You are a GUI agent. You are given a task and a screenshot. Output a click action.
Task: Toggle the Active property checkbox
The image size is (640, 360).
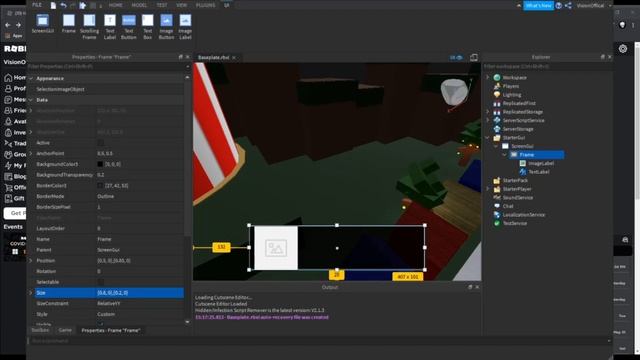pyautogui.click(x=100, y=143)
